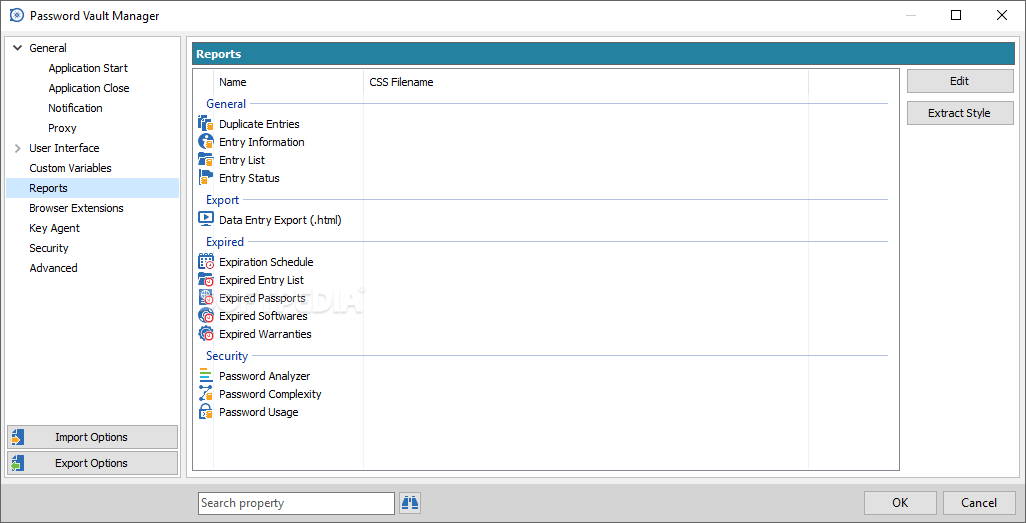Select the Expired Passports report
The height and width of the screenshot is (523, 1026).
(262, 298)
